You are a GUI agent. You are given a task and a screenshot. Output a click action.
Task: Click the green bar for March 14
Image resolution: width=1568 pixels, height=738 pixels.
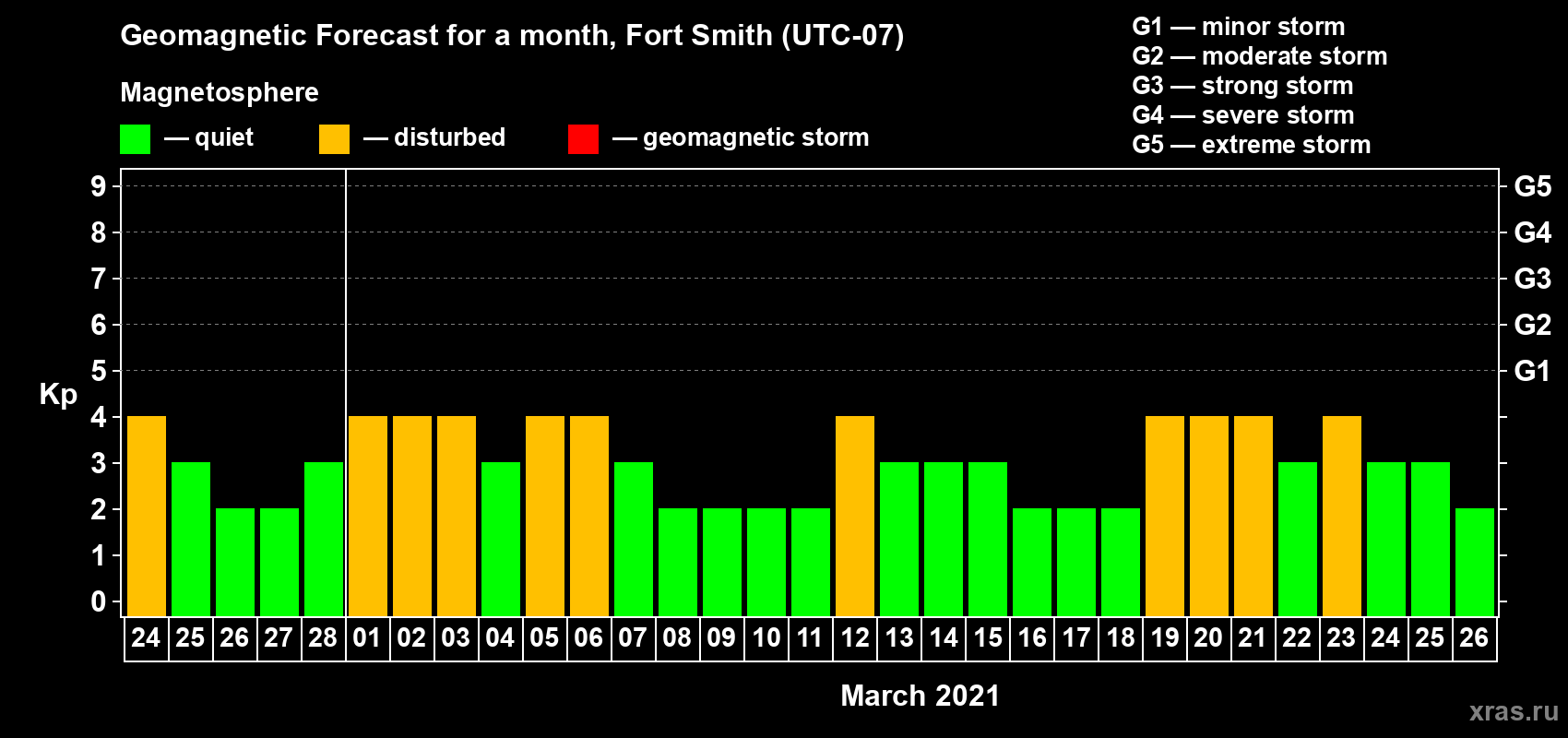coord(944,540)
